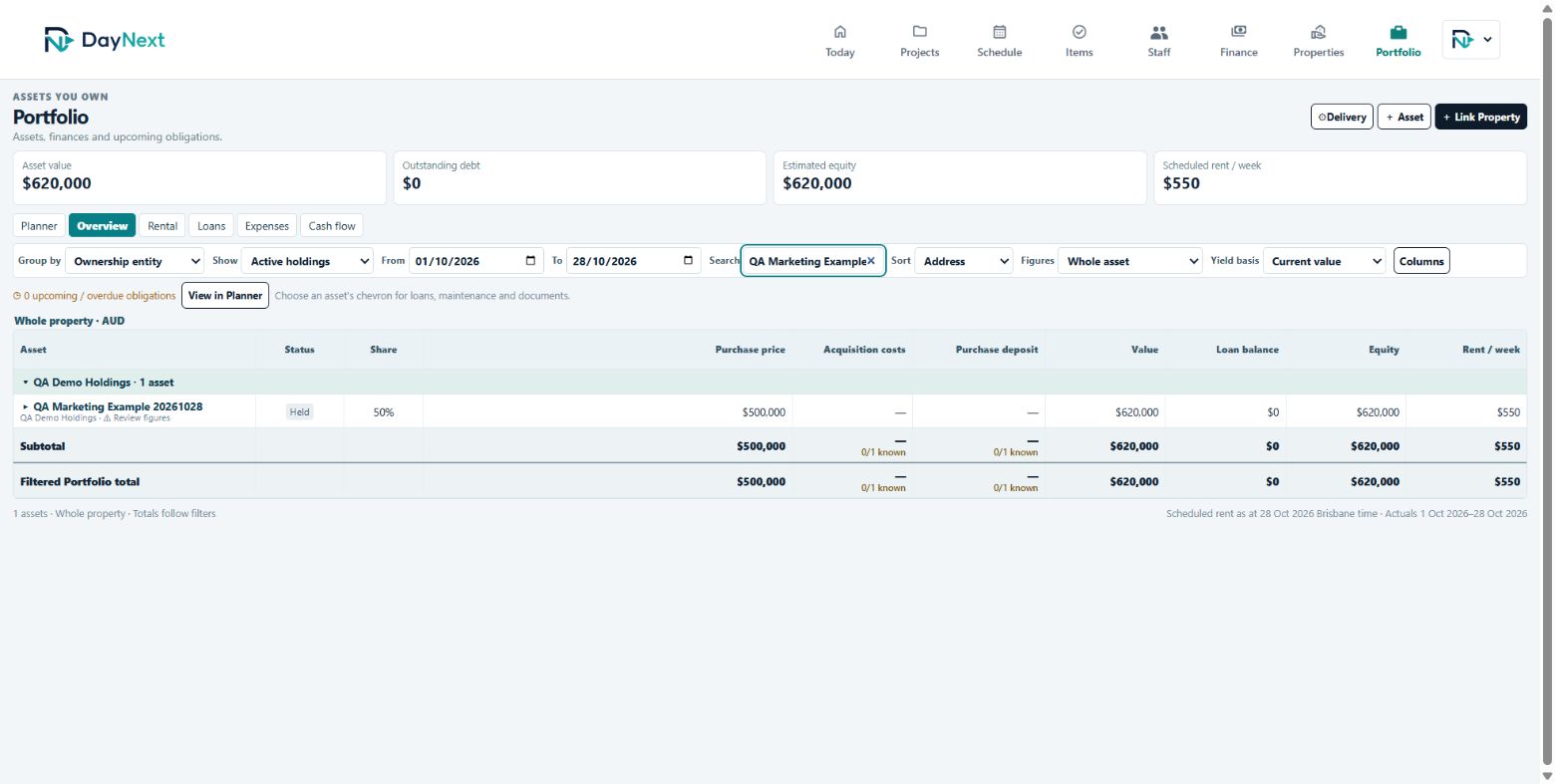Open the From date calendar picker
The image size is (1555, 784).
(x=530, y=261)
